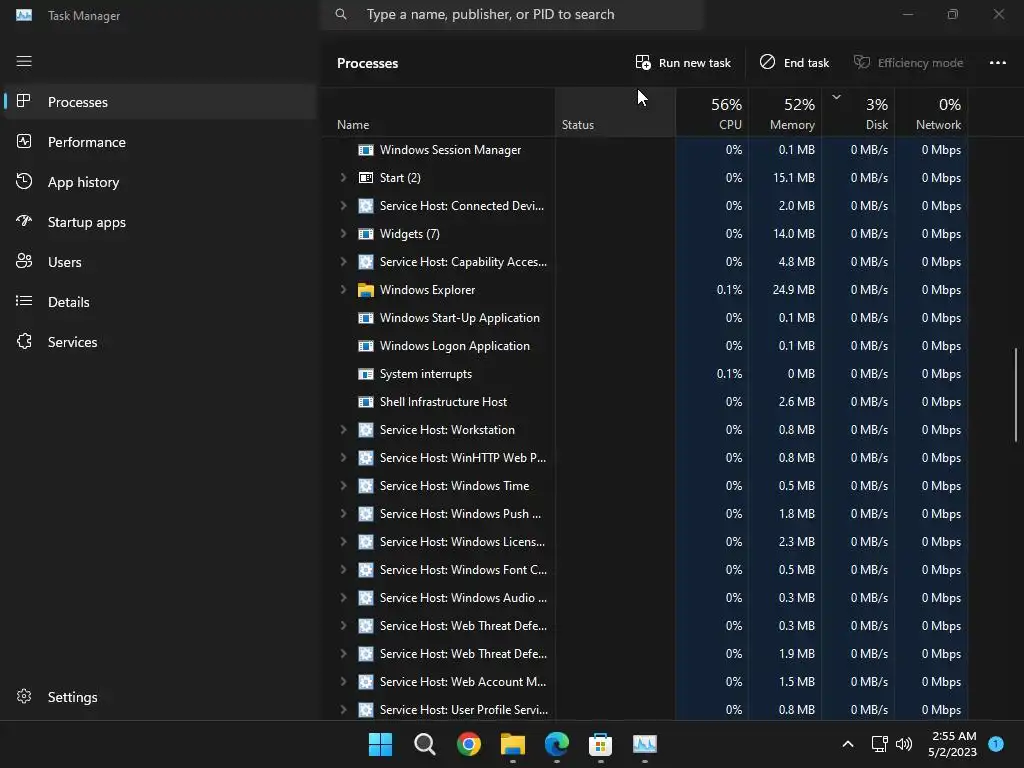Viewport: 1024px width, 768px height.
Task: Expand Service Host: Workstation group
Action: [x=344, y=430]
